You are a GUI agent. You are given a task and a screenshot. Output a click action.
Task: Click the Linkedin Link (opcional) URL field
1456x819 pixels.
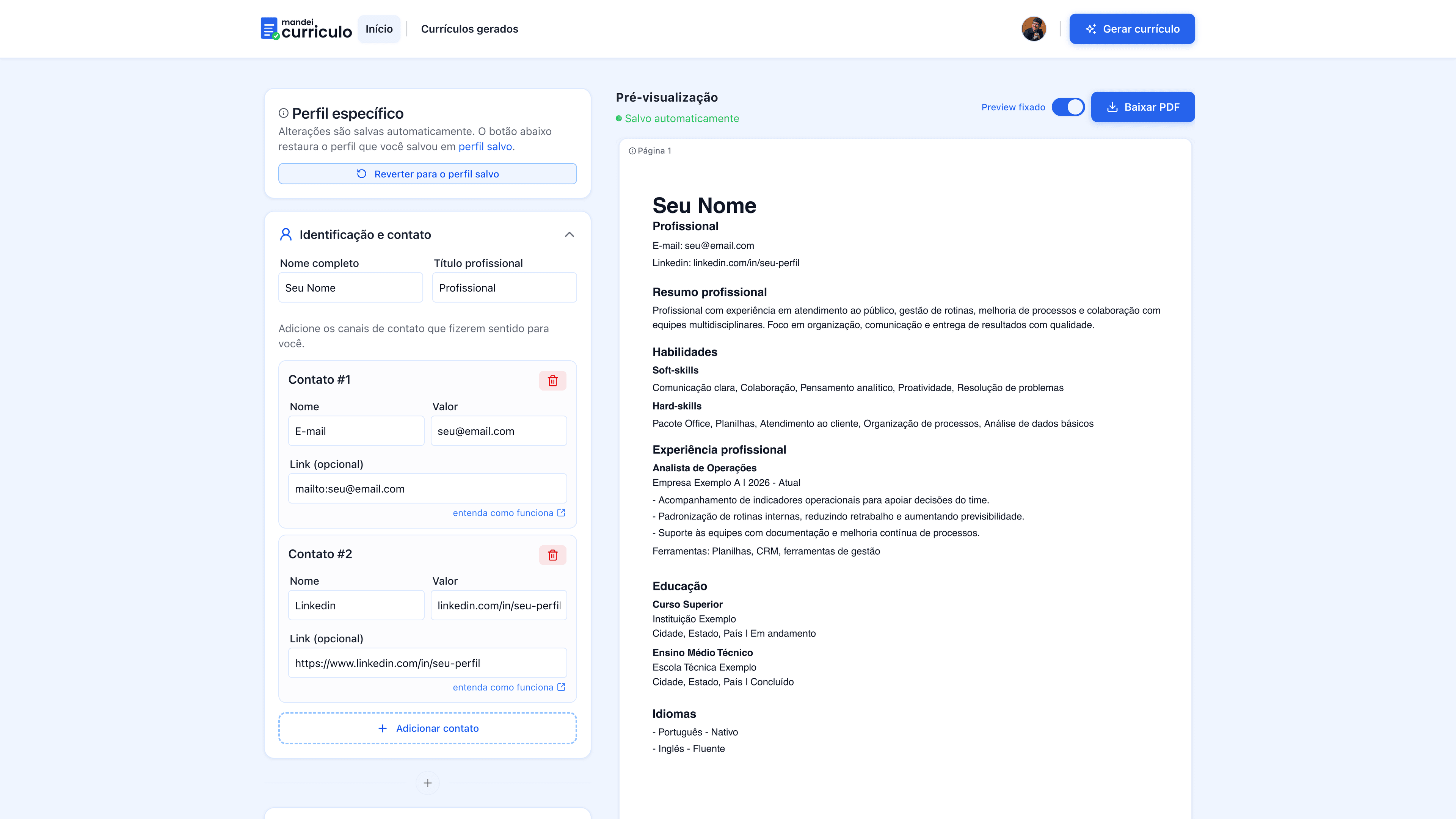point(427,663)
